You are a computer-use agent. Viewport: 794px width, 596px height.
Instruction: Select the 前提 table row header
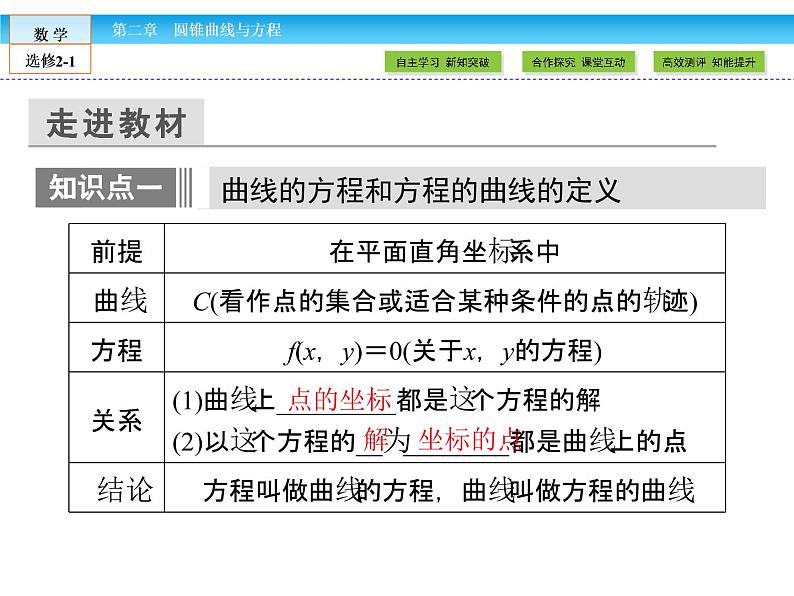(117, 251)
